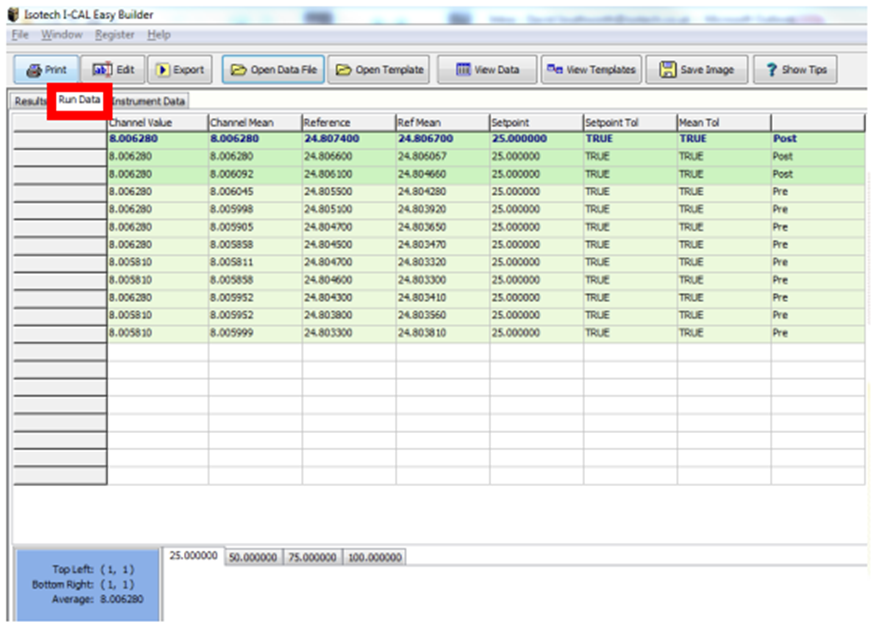Screen dimensions: 872x623
Task: Switch to the 75.000000 setpoint tab
Action: (x=313, y=557)
